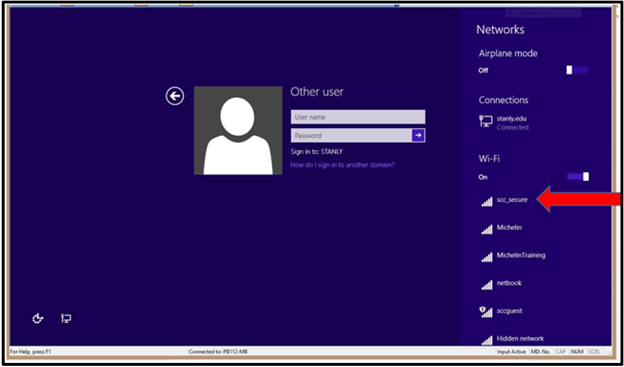The image size is (624, 367).
Task: Click the NUM indicator in status bar
Action: click(x=576, y=352)
